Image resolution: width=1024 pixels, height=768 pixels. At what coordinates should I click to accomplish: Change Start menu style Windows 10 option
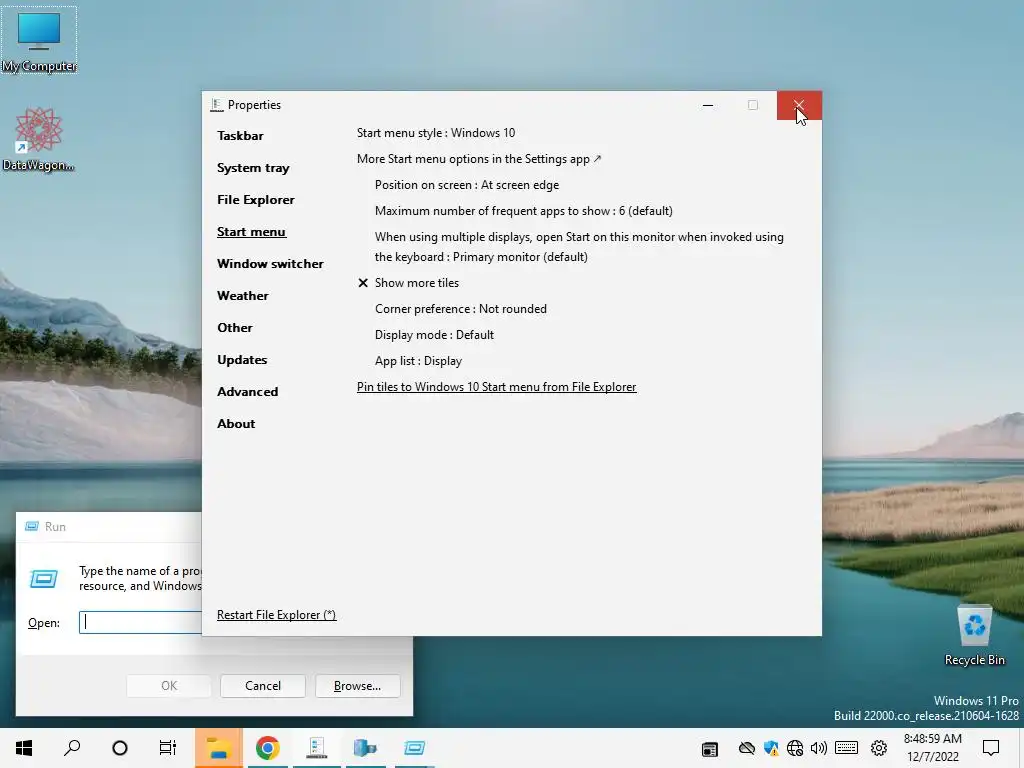coord(436,133)
